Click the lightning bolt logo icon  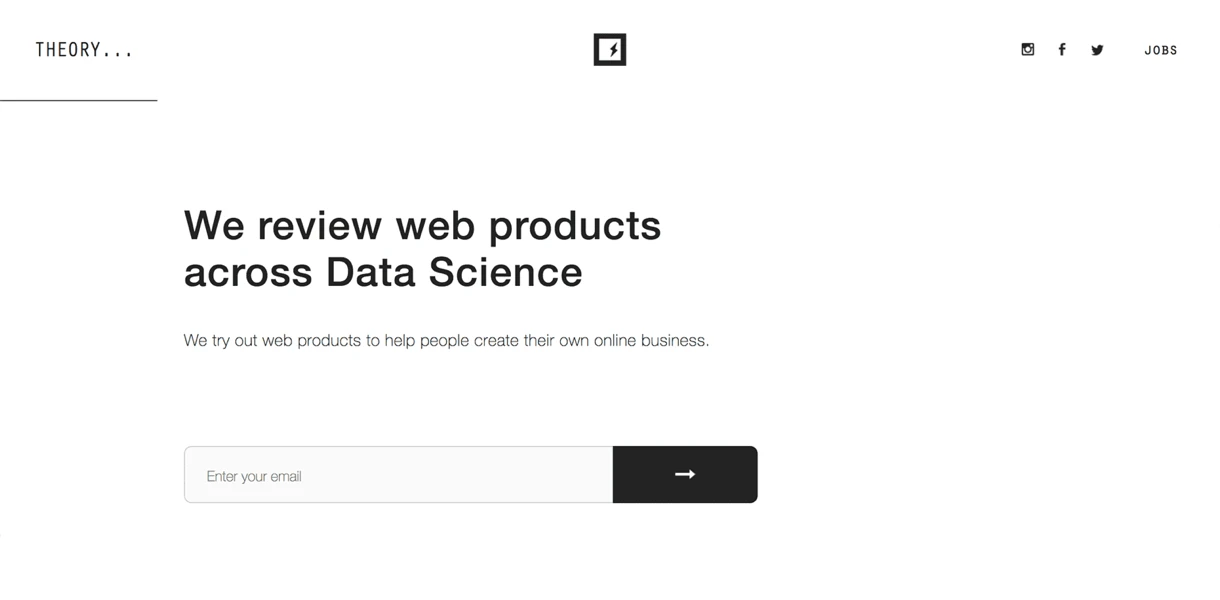[610, 50]
